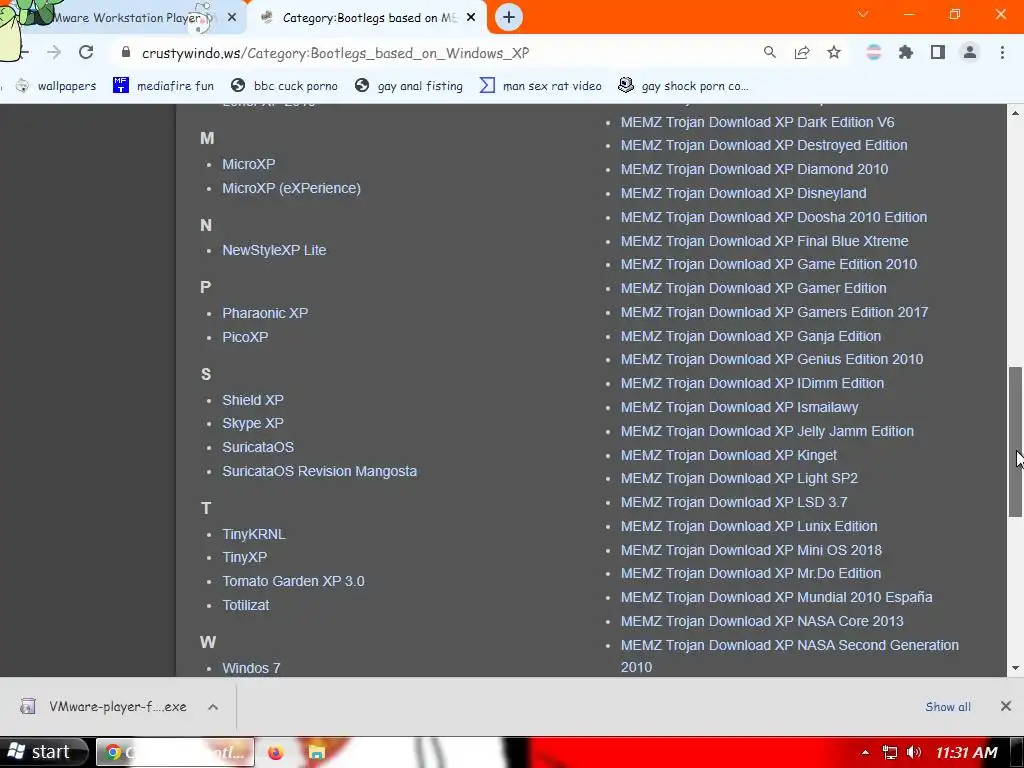Click the Chrome taskbar button
1024x768 pixels.
(x=174, y=752)
